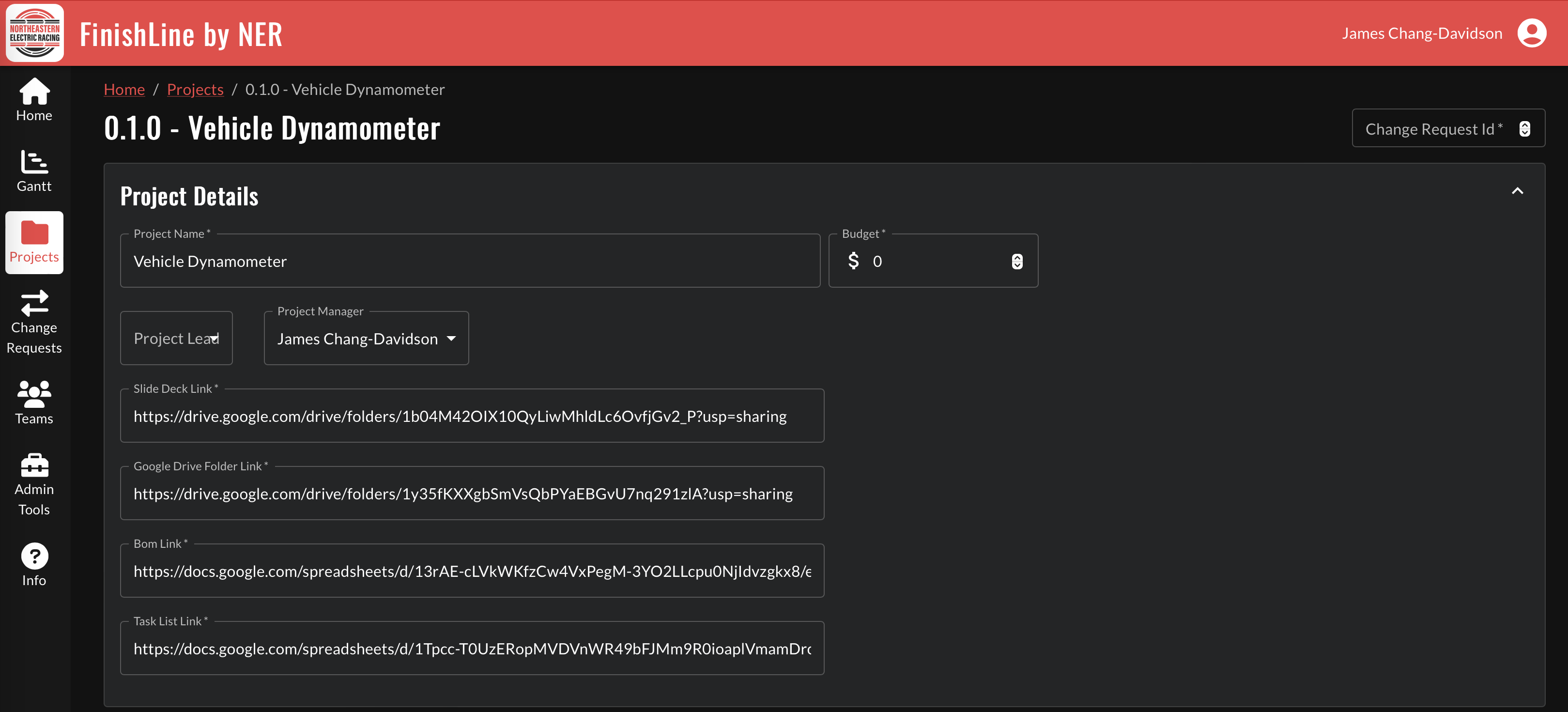Open Change Requests arrows icon
1568x712 pixels.
coord(35,303)
